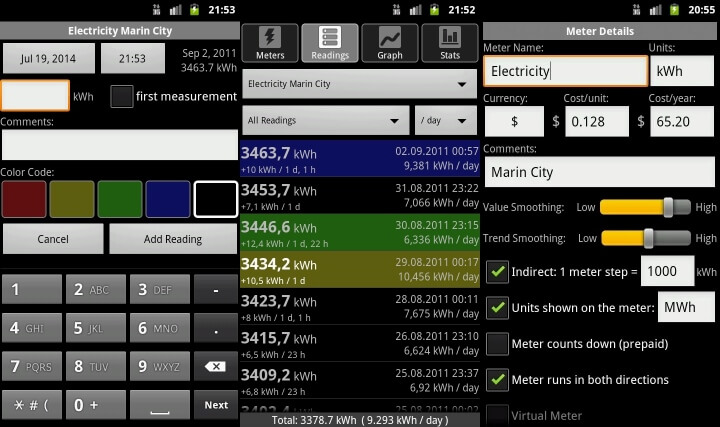Focus the reading Comments field
Image resolution: width=720 pixels, height=427 pixels.
point(119,145)
